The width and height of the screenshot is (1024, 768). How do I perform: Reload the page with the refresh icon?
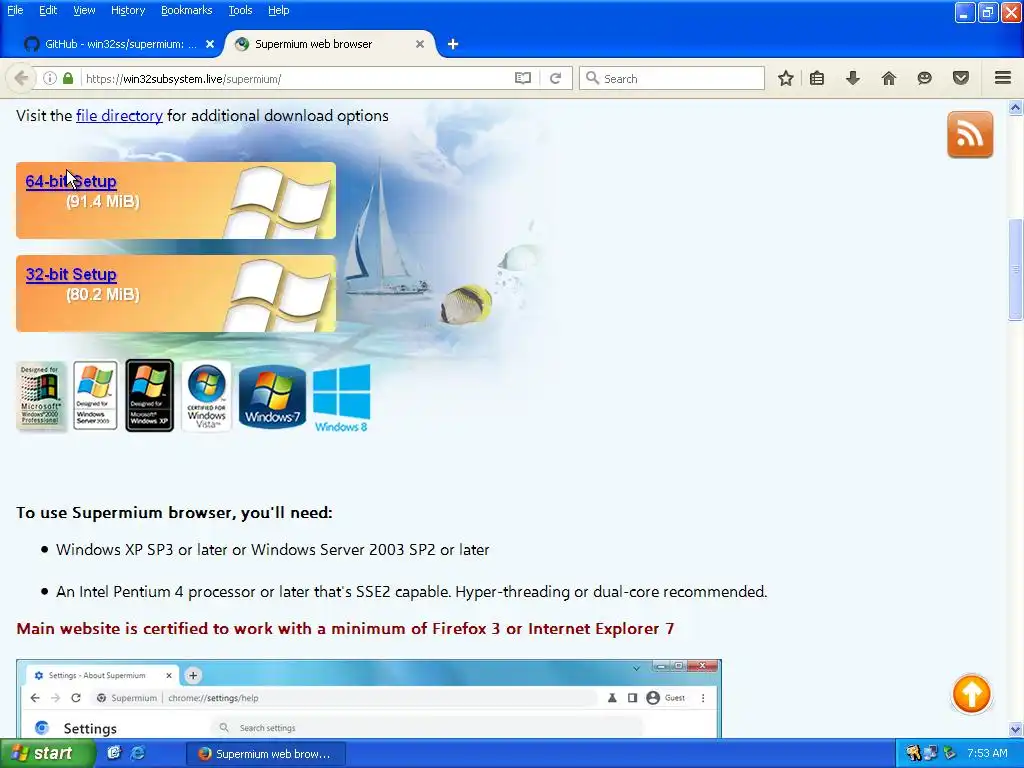[x=556, y=78]
